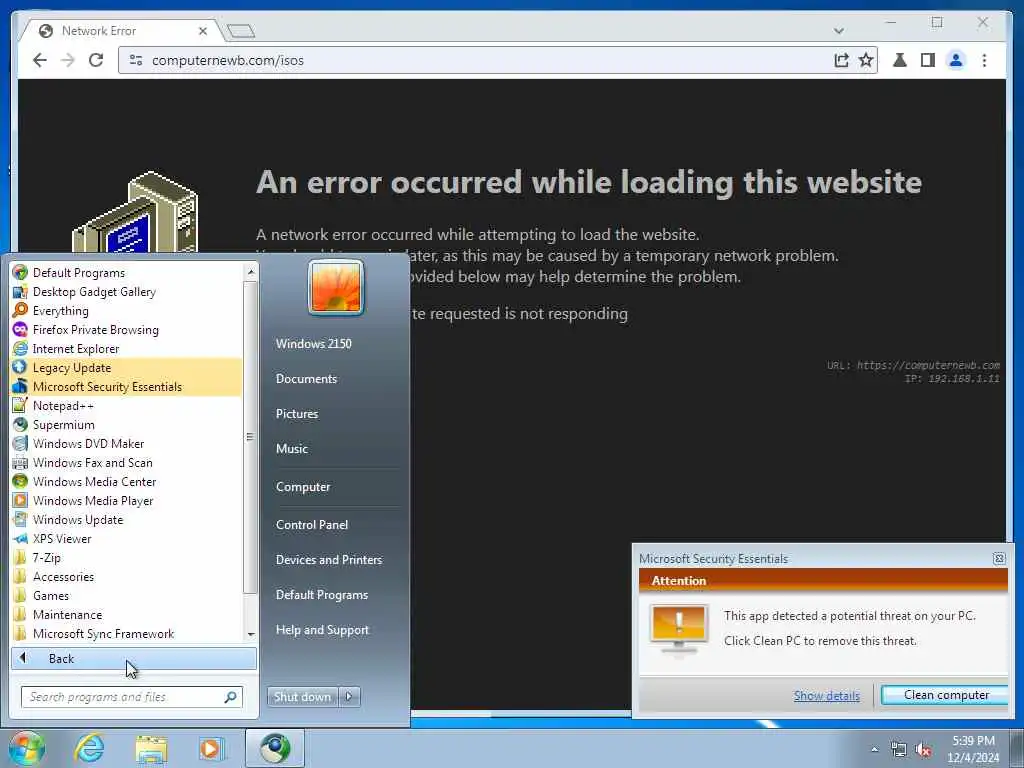Viewport: 1024px width, 768px height.
Task: Open Windows Media Center
Action: pos(126,481)
